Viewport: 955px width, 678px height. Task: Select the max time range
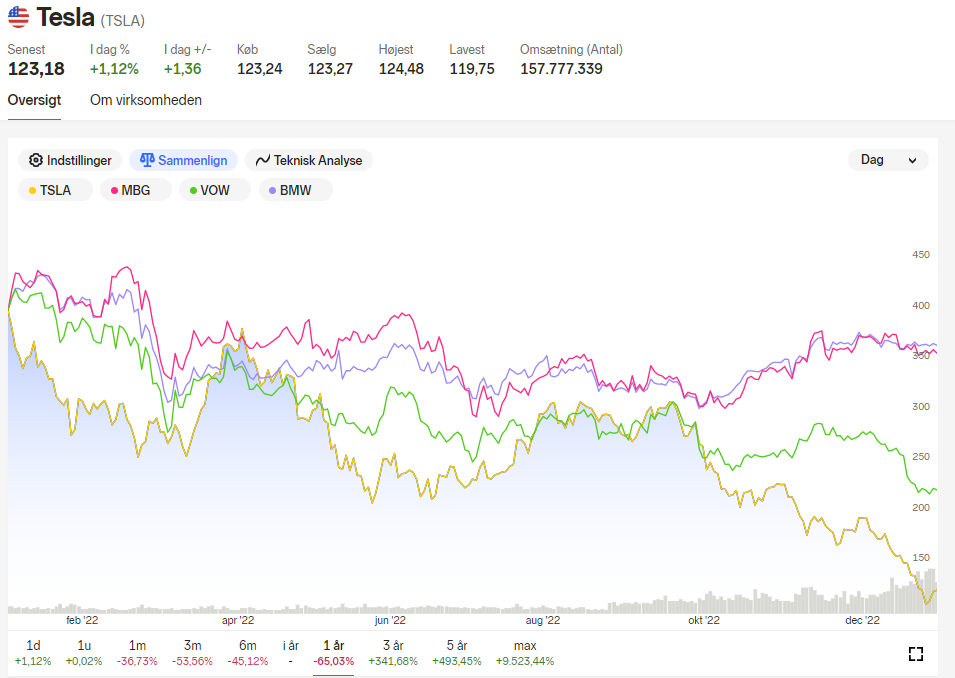(x=525, y=653)
